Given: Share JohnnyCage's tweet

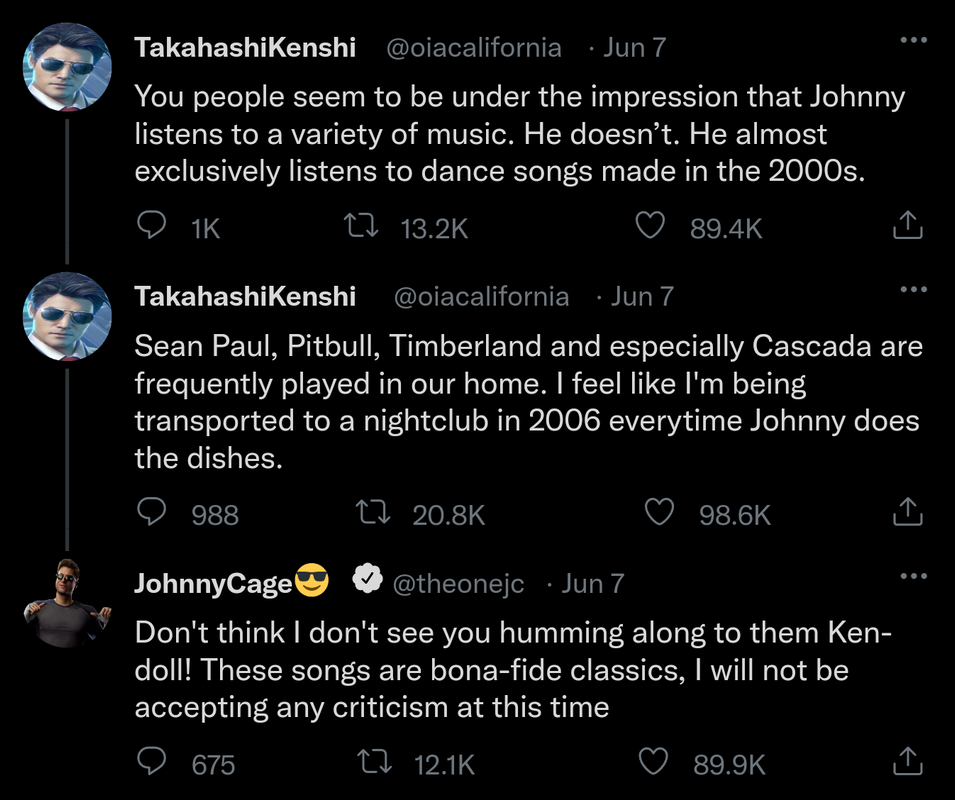Looking at the screenshot, I should (x=906, y=763).
